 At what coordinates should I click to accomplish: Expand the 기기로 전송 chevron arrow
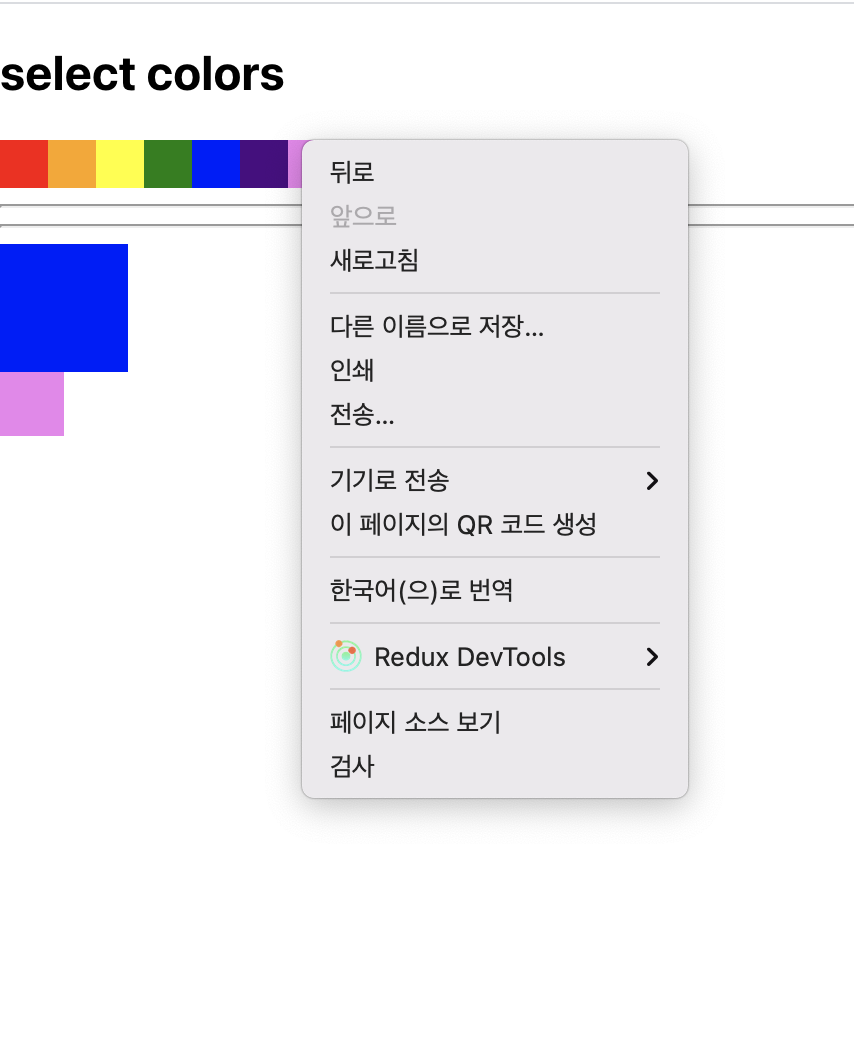tap(651, 480)
